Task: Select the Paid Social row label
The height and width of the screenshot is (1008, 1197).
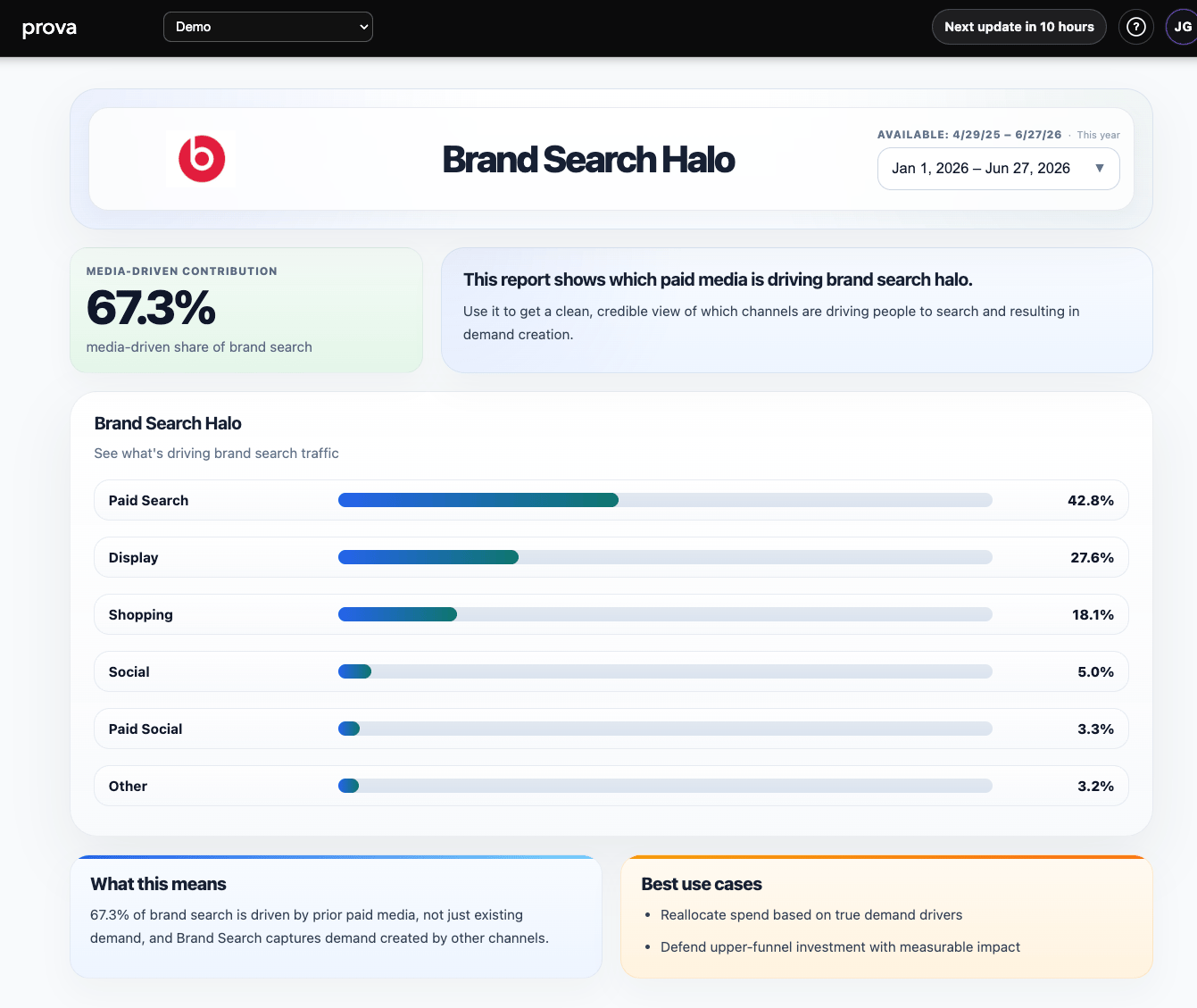Action: tap(145, 729)
